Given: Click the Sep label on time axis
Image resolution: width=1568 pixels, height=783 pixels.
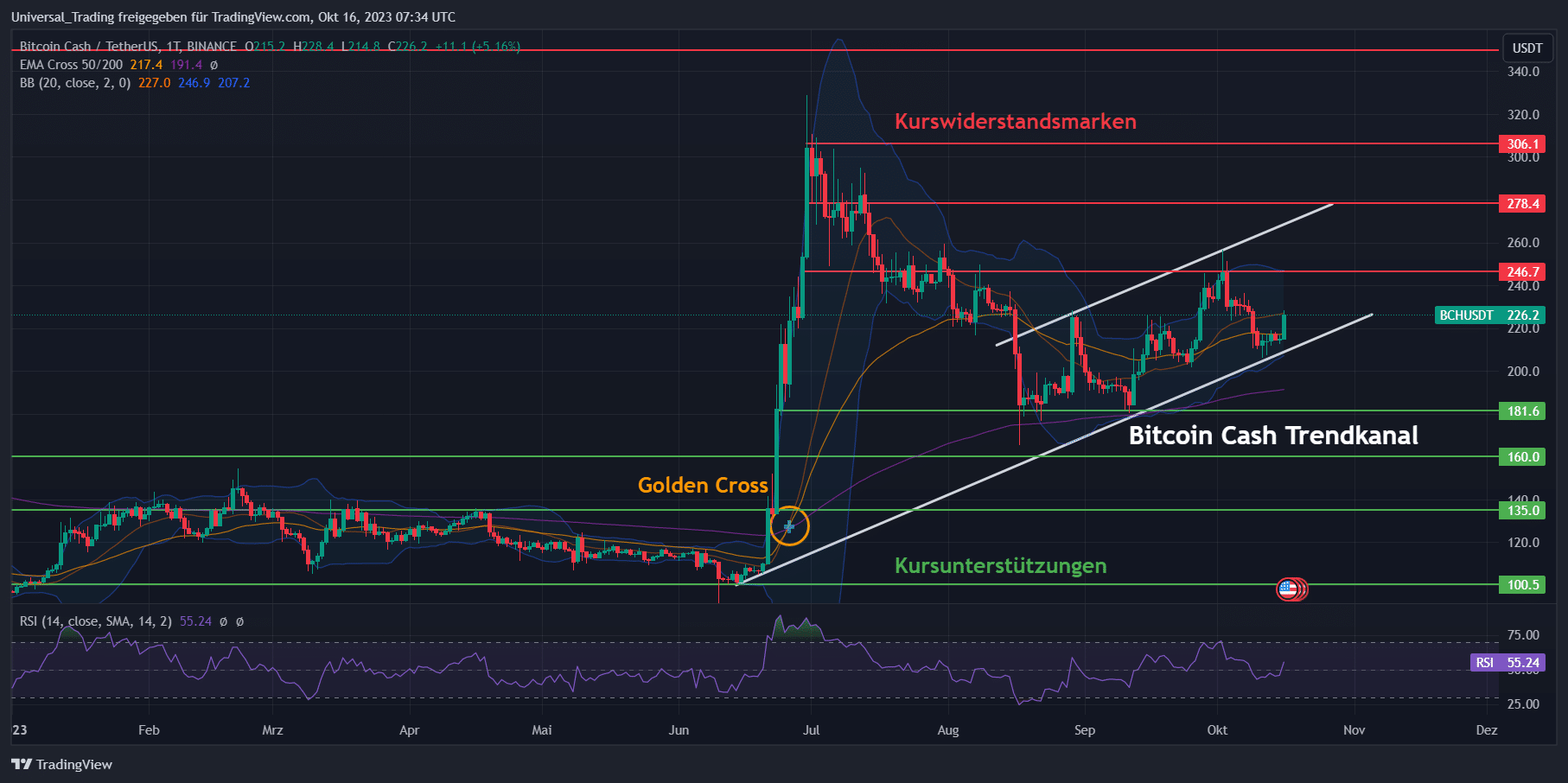Looking at the screenshot, I should point(1085,730).
